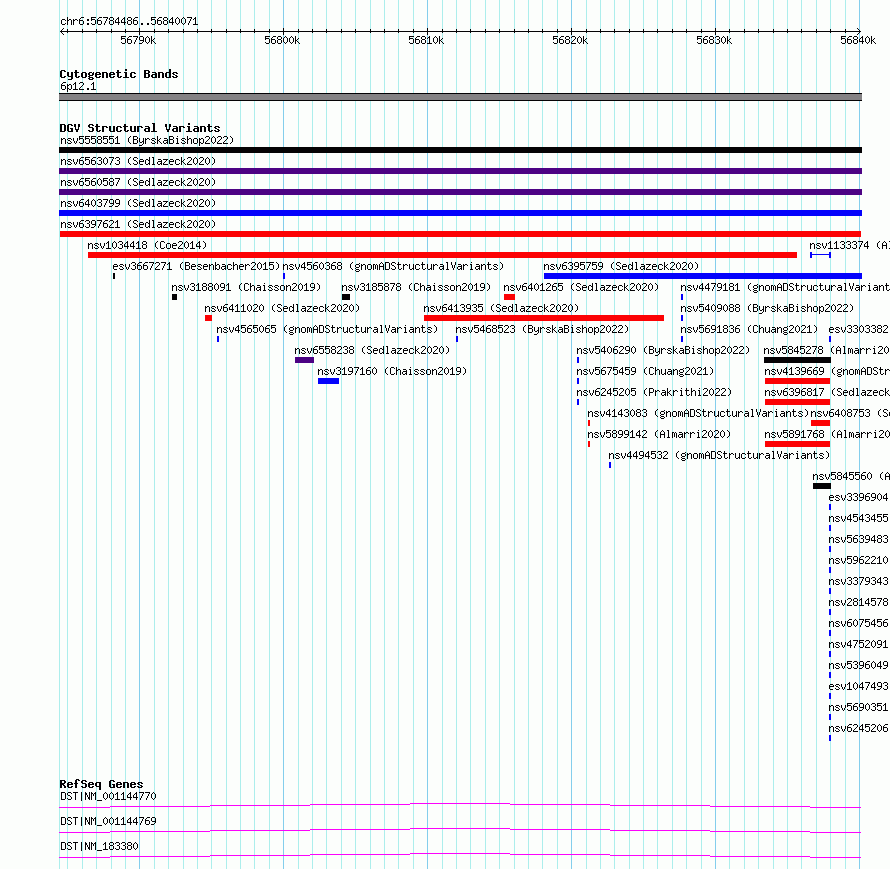The height and width of the screenshot is (869, 890).
Task: Click the purple nsv6558238 variant block
Action: coord(304,360)
